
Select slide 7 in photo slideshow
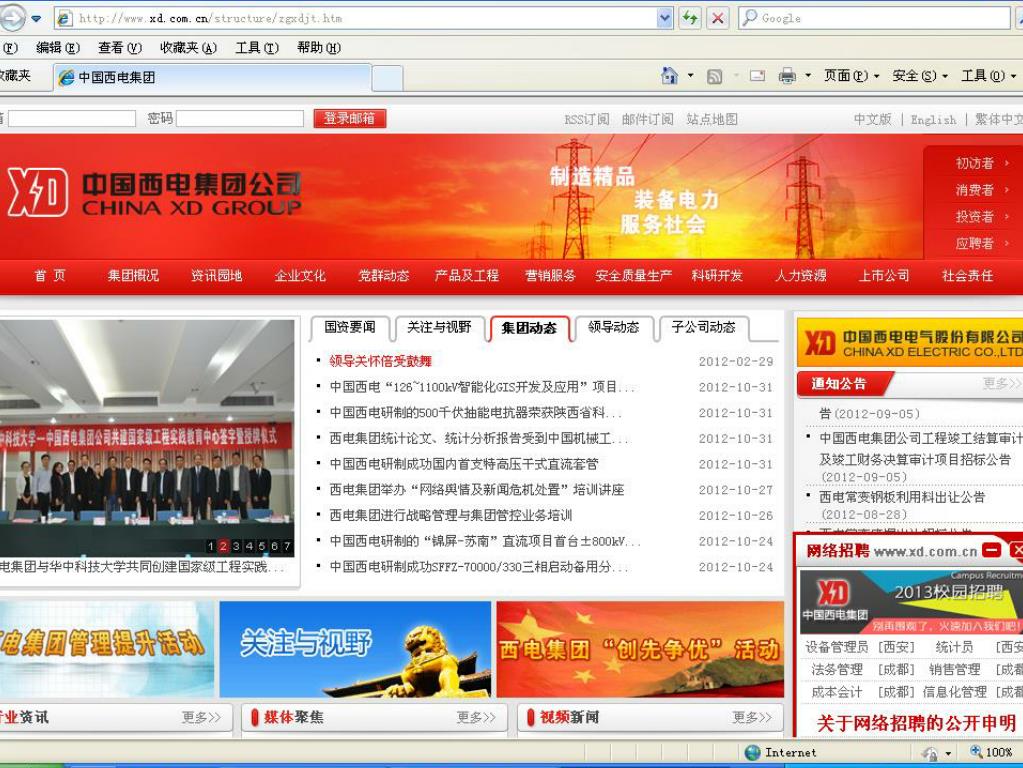(x=287, y=546)
